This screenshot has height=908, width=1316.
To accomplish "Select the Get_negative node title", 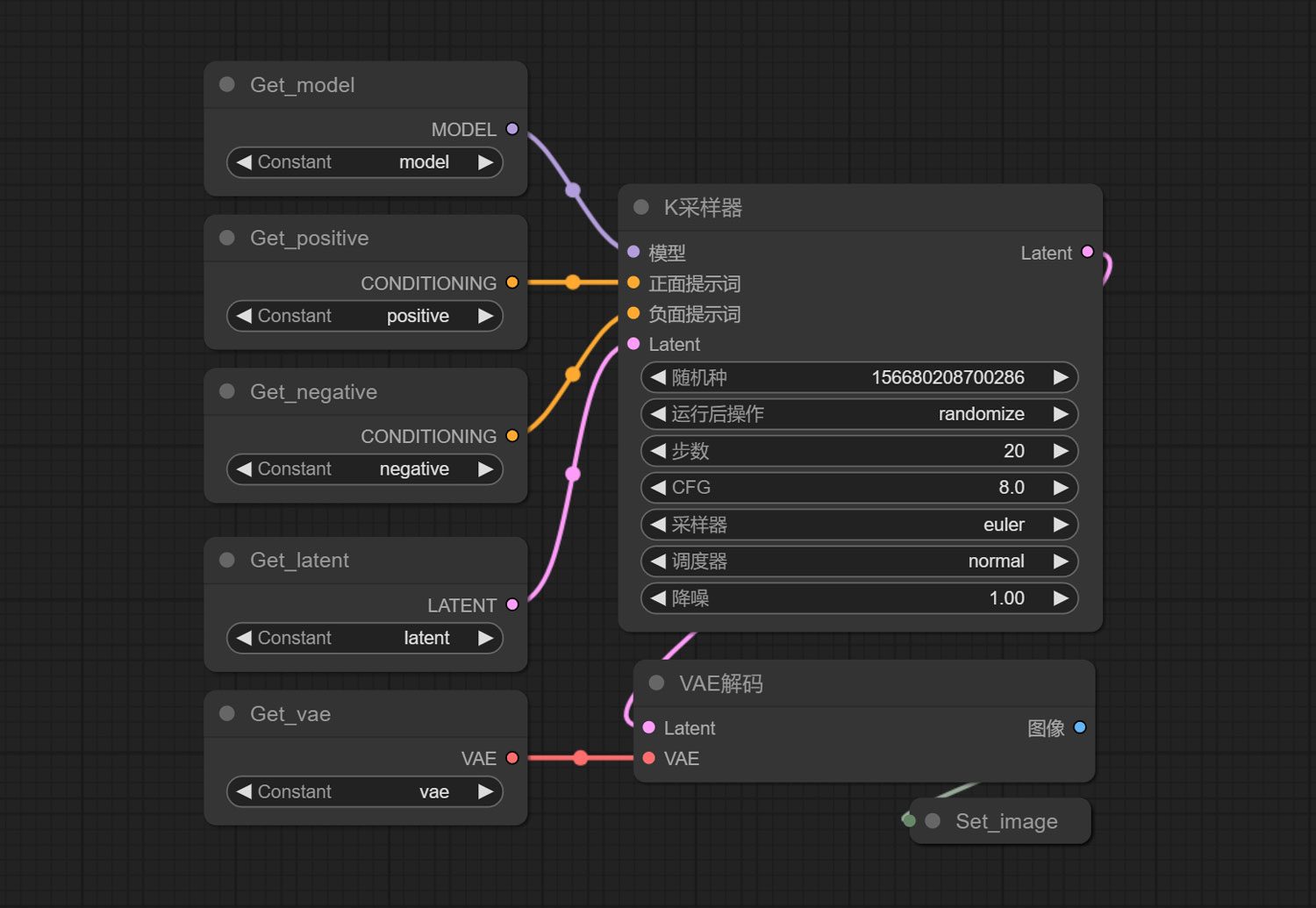I will click(x=313, y=392).
